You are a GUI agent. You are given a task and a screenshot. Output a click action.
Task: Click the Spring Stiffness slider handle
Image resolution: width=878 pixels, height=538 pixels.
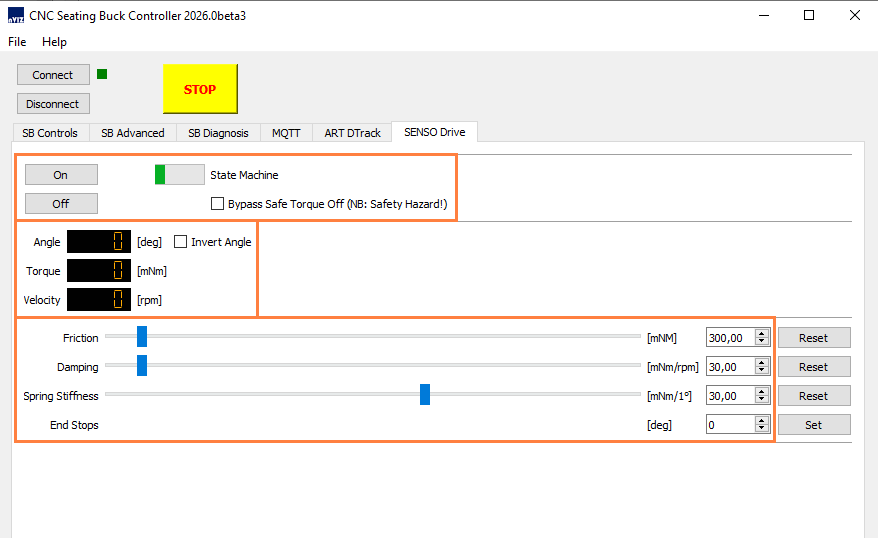[425, 395]
